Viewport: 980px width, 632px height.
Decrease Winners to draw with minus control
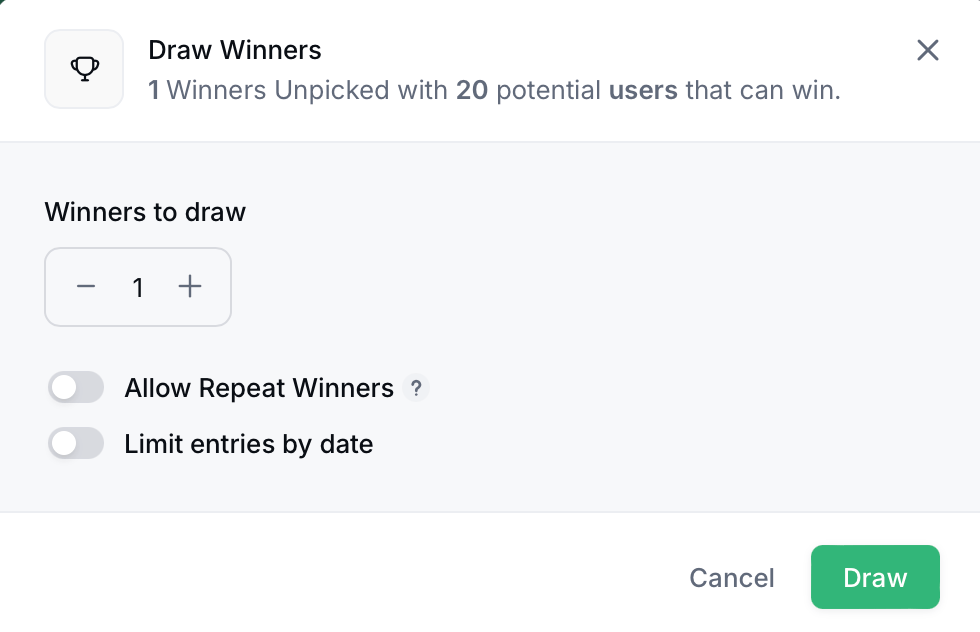click(86, 287)
